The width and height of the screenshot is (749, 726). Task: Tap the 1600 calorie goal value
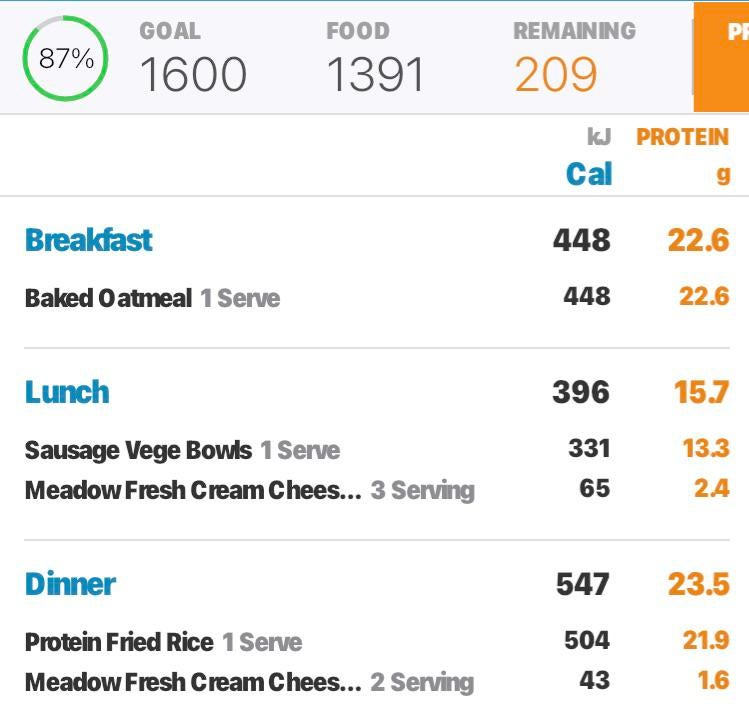point(192,74)
